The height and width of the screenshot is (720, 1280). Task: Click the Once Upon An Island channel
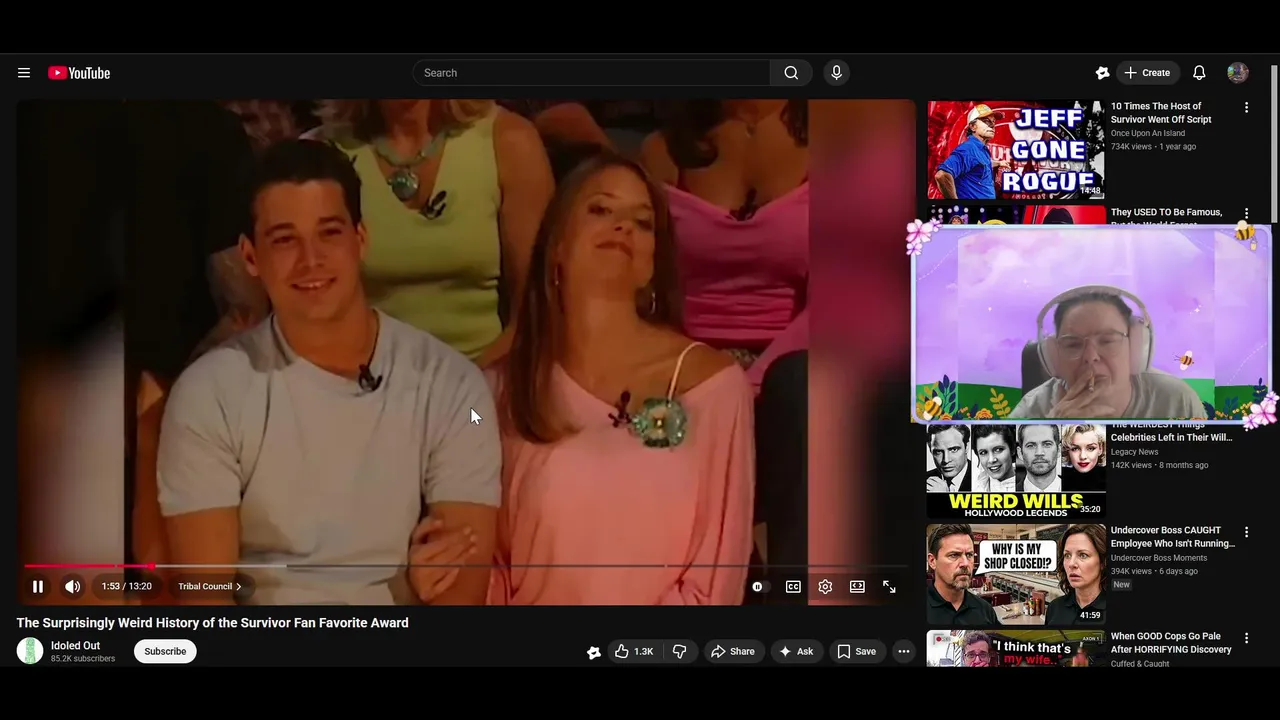coord(1148,133)
